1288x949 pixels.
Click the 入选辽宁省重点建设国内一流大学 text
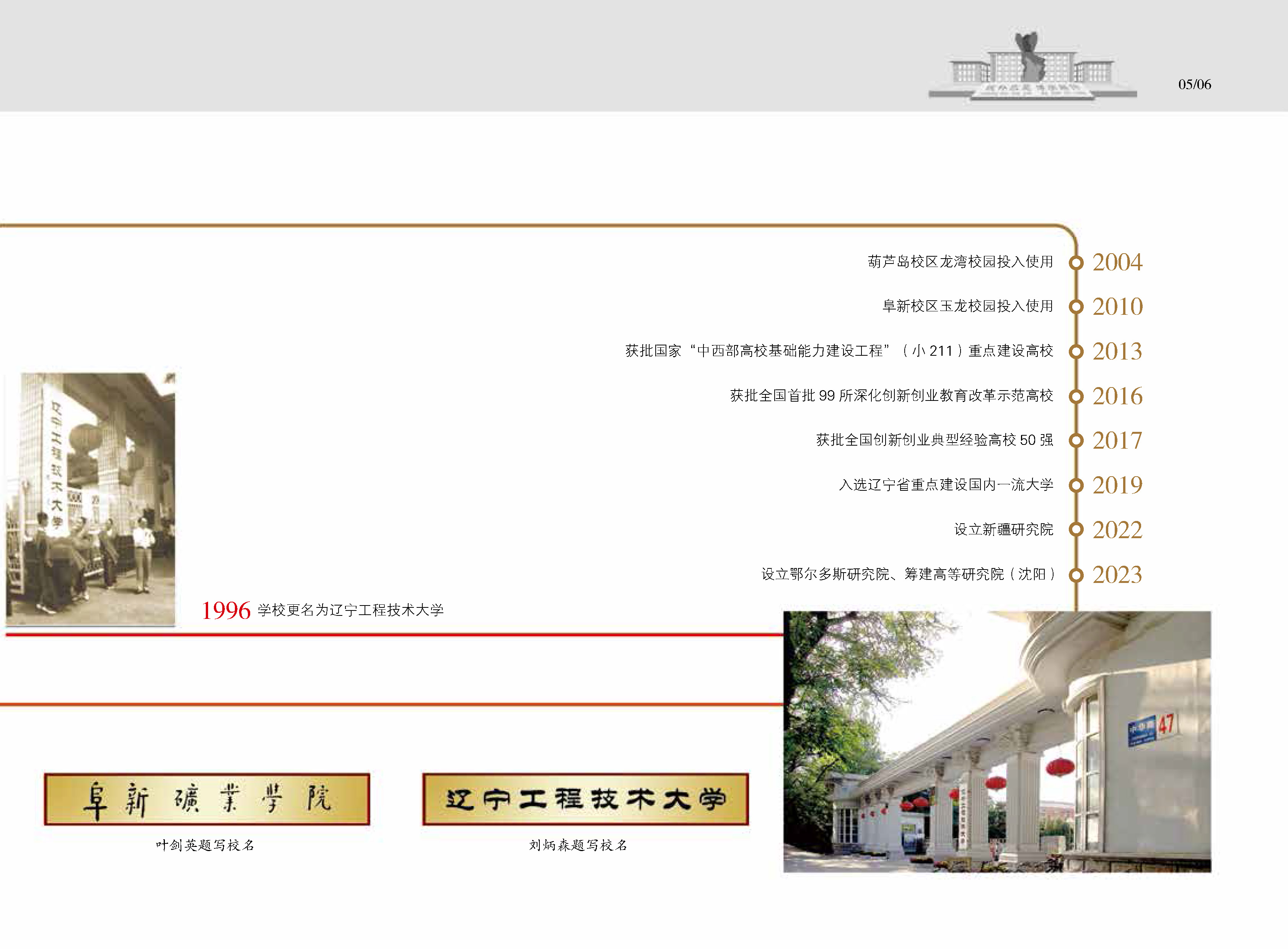point(946,485)
